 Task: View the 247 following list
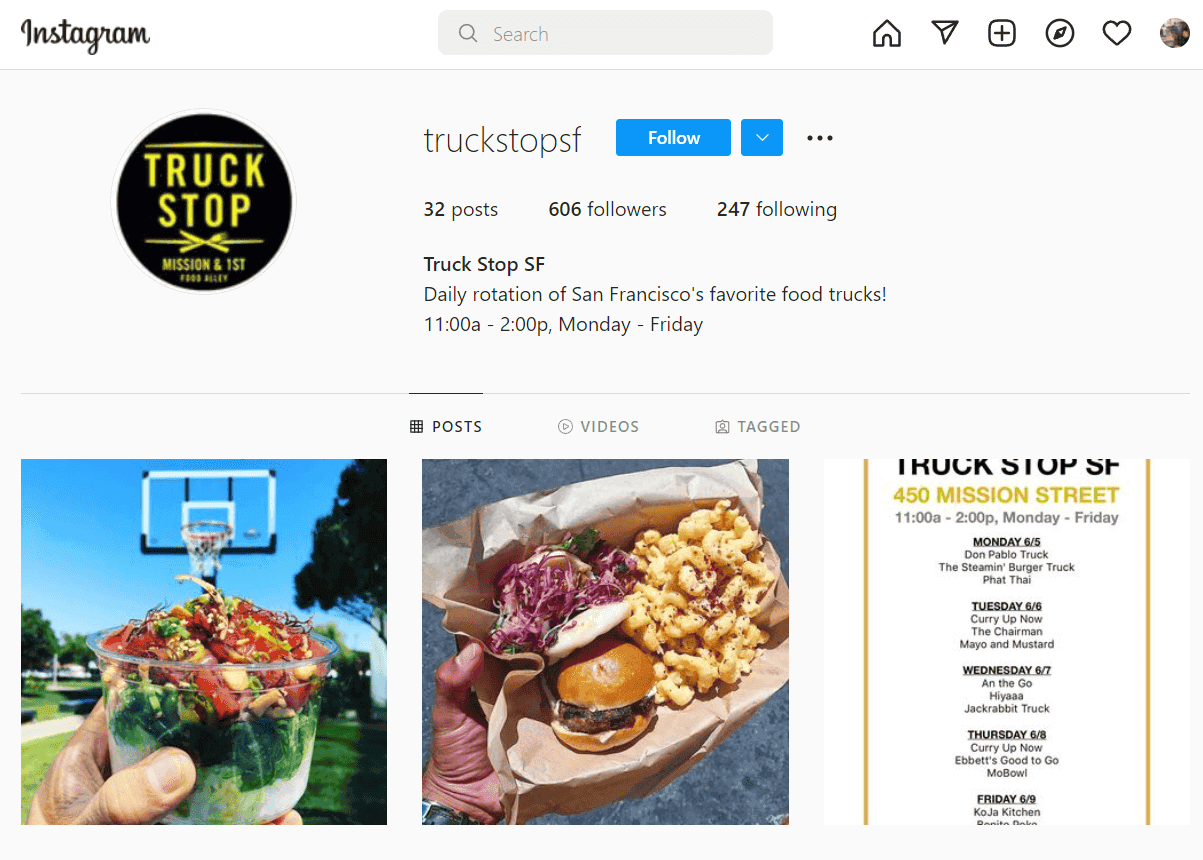click(x=777, y=209)
